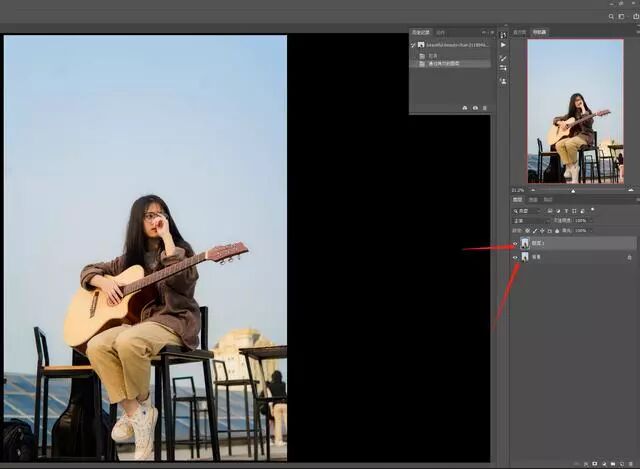Open the layer filter type dropdown
The width and height of the screenshot is (640, 469).
click(x=527, y=211)
